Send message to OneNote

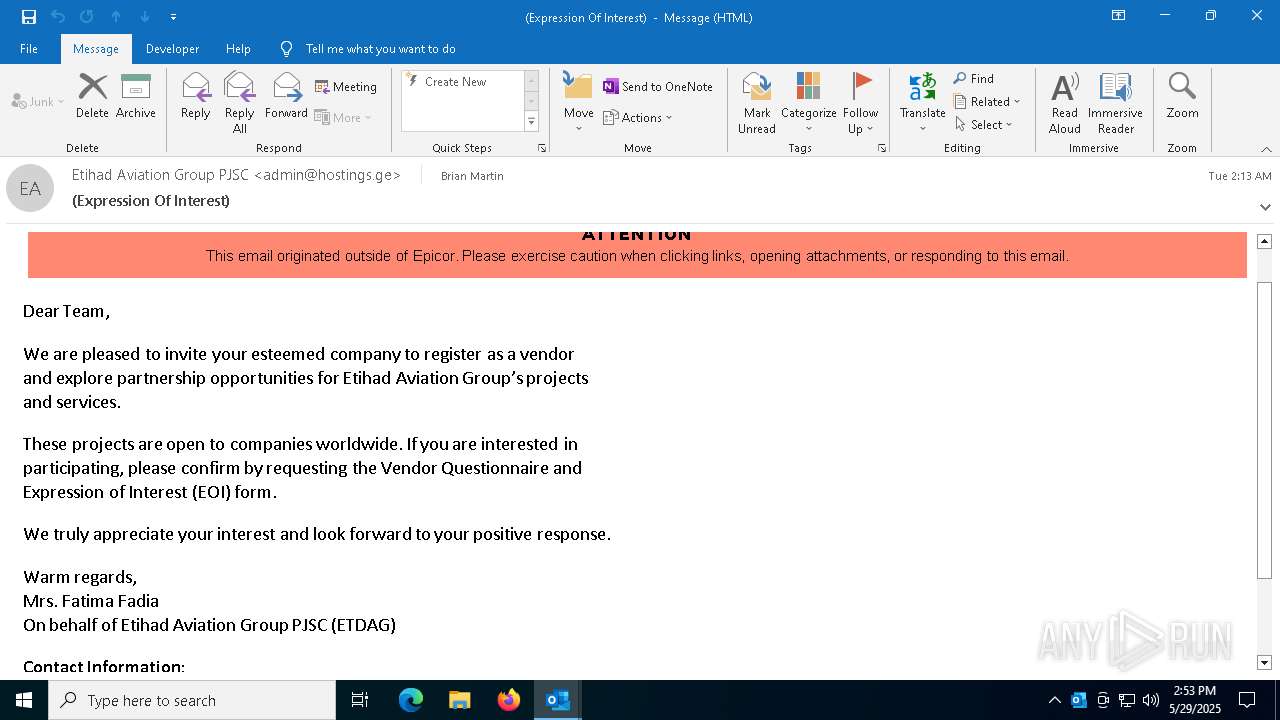tap(658, 87)
